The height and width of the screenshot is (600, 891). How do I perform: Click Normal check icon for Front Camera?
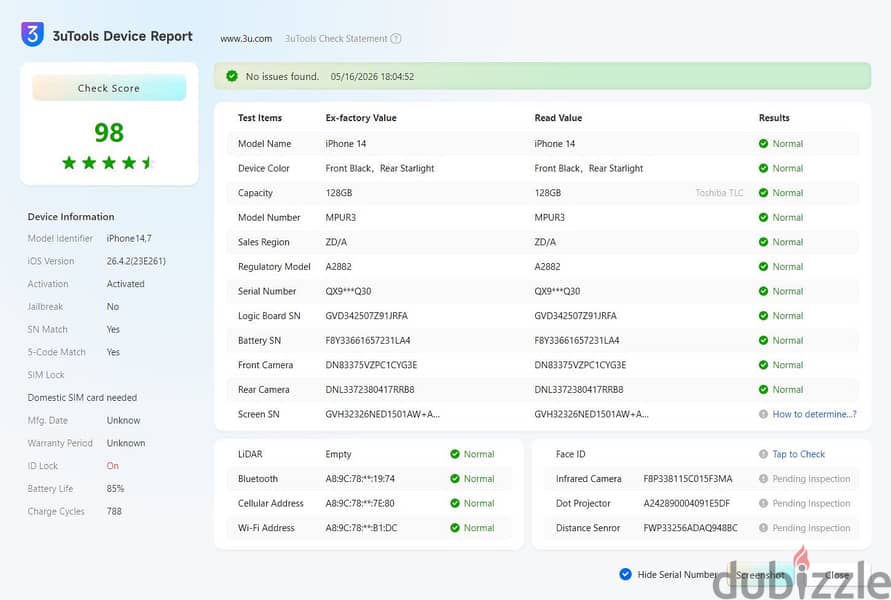pyautogui.click(x=763, y=365)
